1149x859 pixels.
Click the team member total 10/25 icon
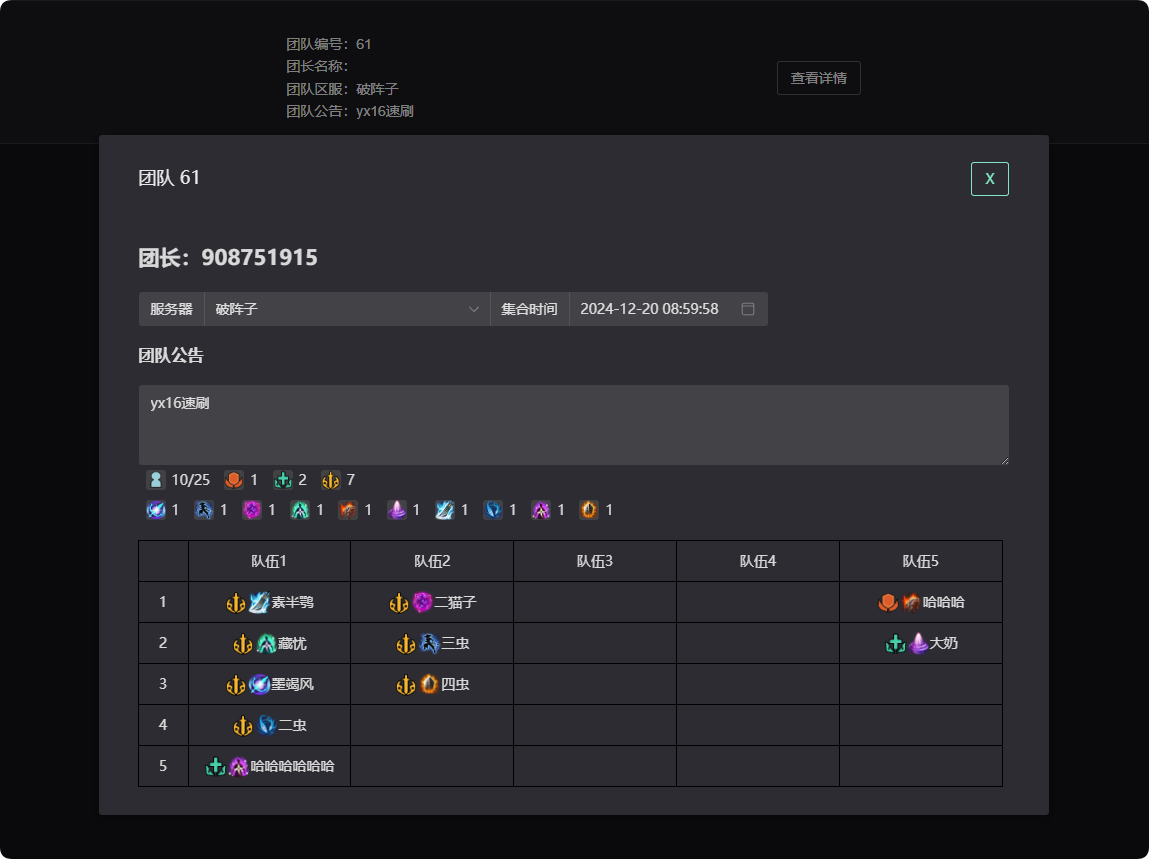pyautogui.click(x=156, y=480)
